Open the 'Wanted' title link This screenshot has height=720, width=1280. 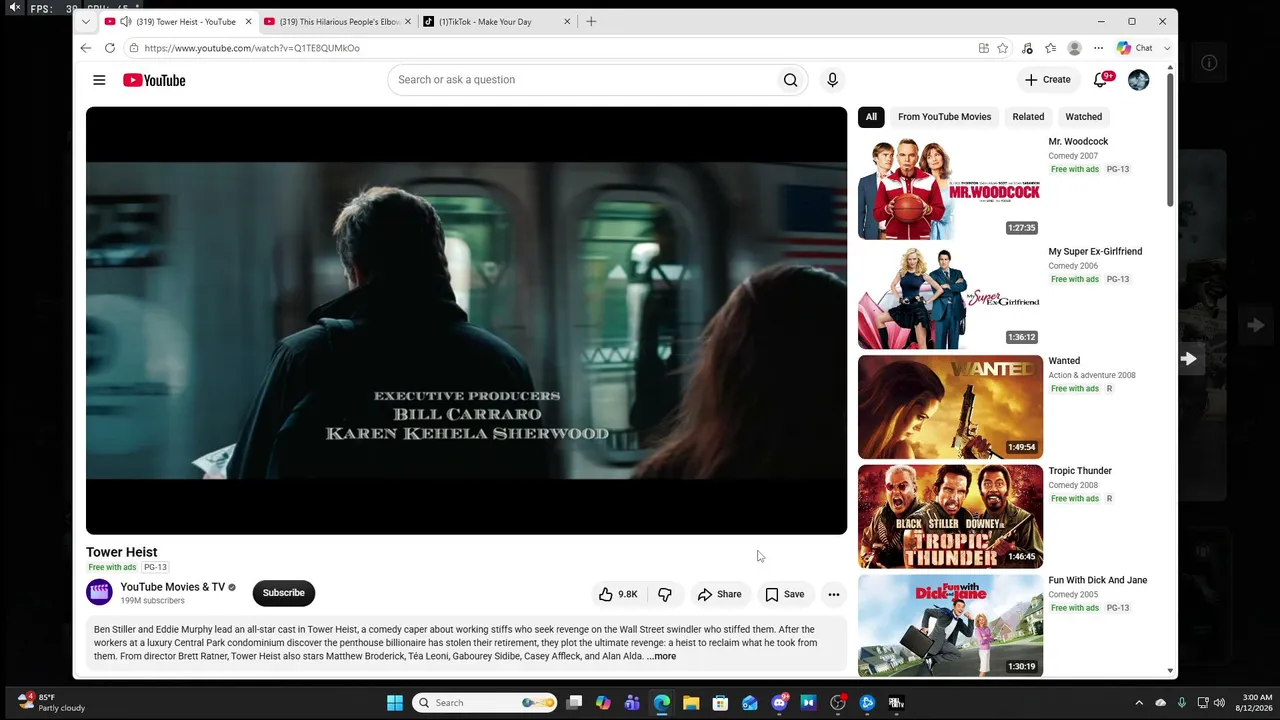[x=1064, y=361]
